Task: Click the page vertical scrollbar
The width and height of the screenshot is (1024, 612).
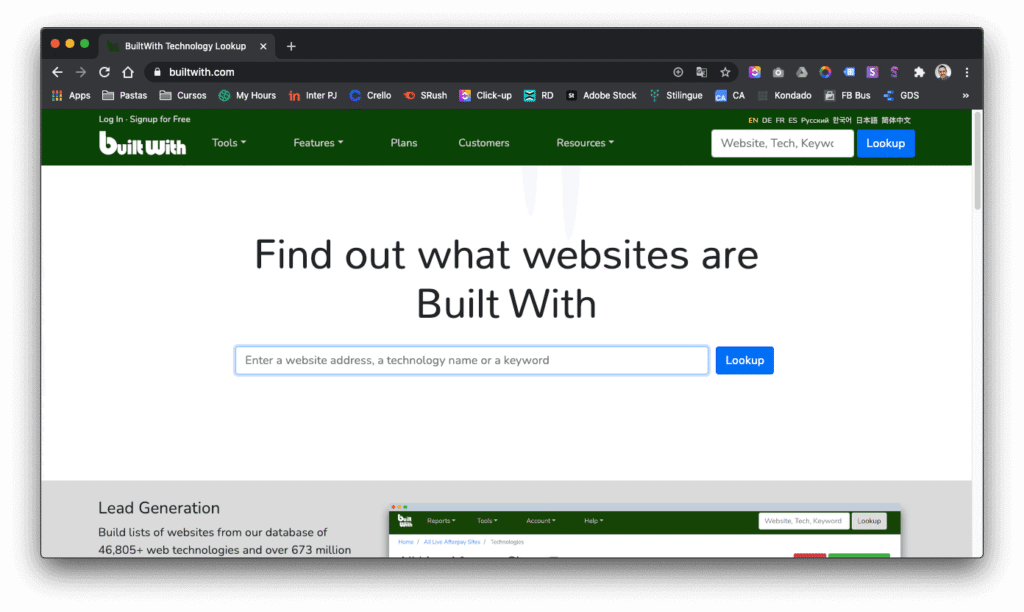Action: point(978,161)
